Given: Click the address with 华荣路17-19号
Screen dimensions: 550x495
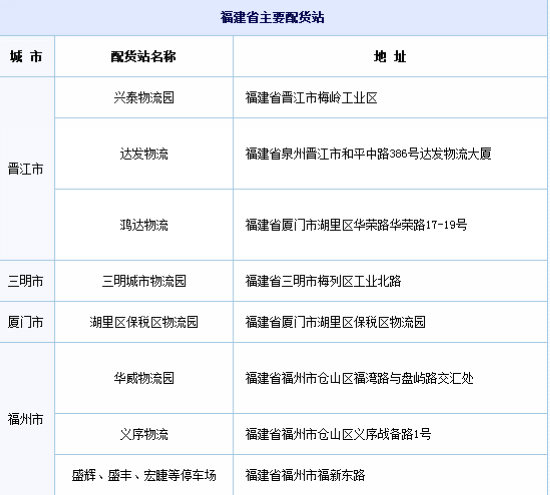Looking at the screenshot, I should (x=356, y=225).
